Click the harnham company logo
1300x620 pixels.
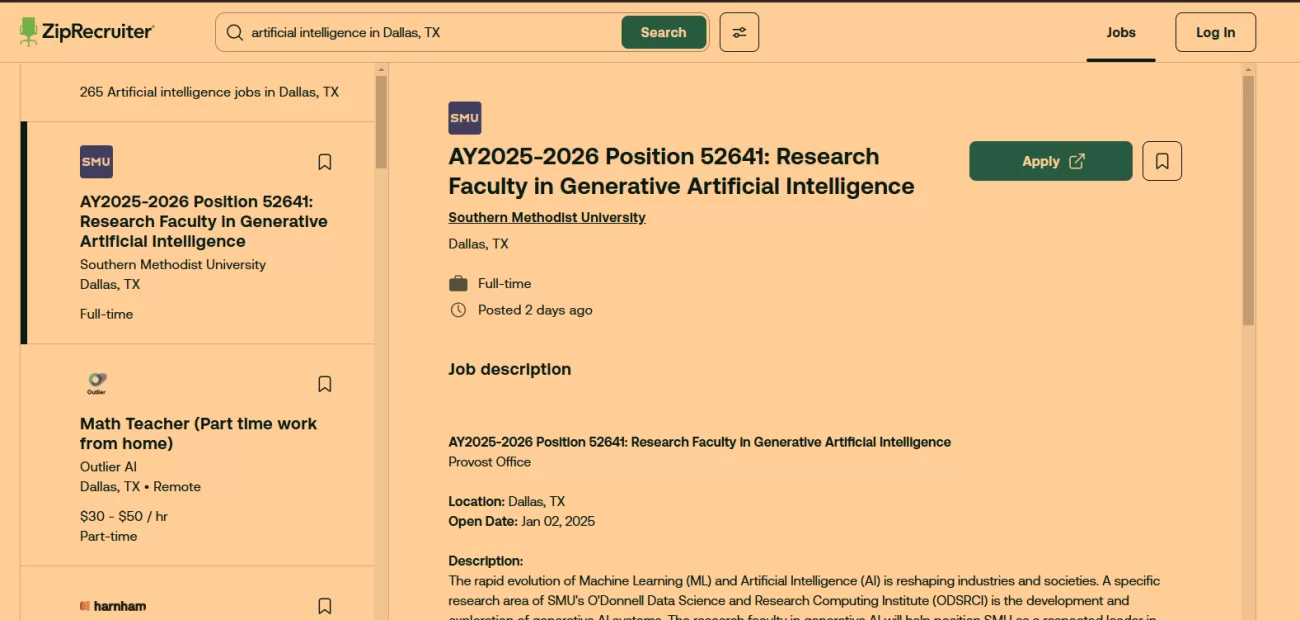click(x=113, y=606)
